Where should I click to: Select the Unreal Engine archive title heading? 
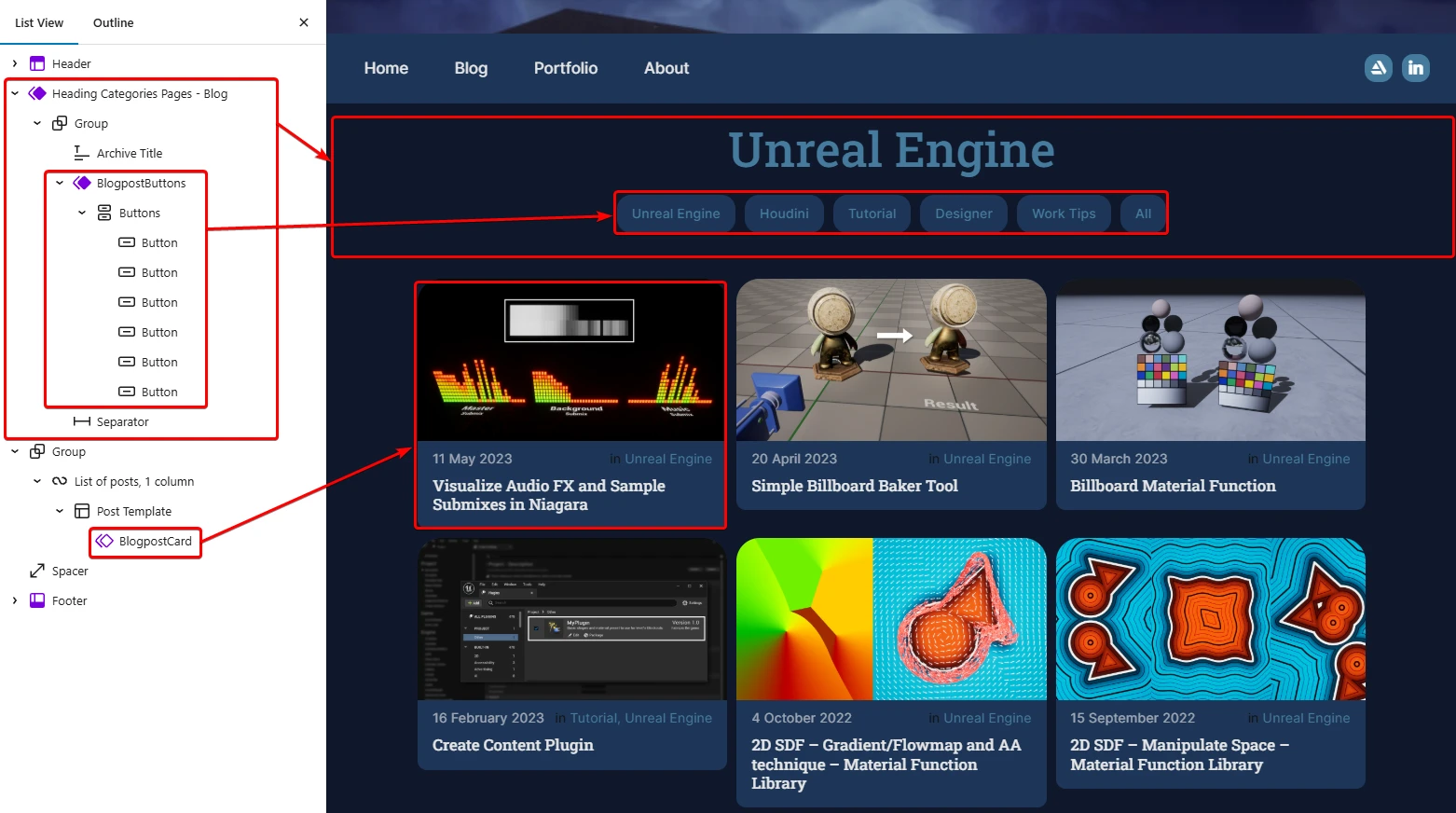pos(891,149)
